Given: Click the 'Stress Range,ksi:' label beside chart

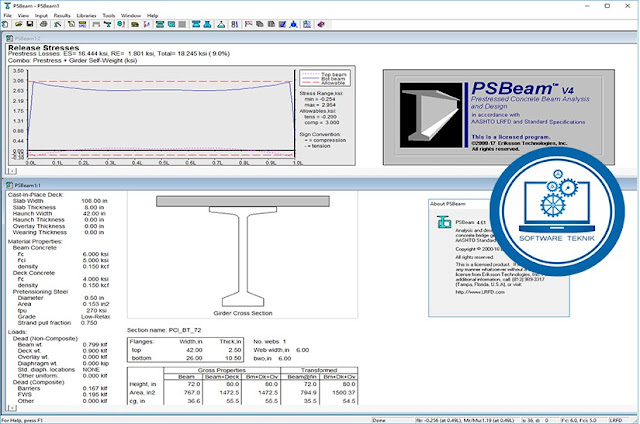Looking at the screenshot, I should tap(321, 93).
